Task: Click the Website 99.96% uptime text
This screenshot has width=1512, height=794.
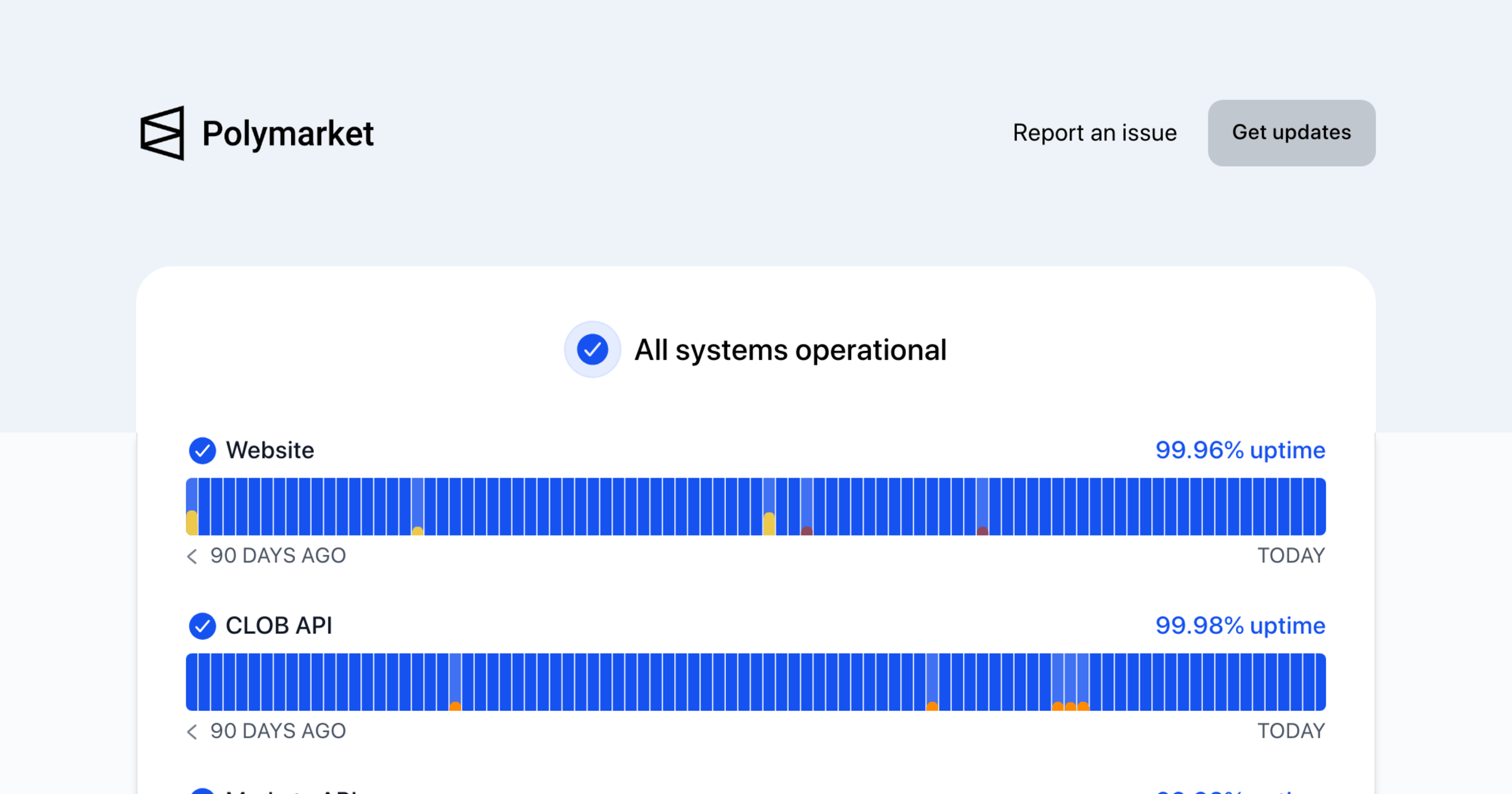Action: tap(1240, 451)
